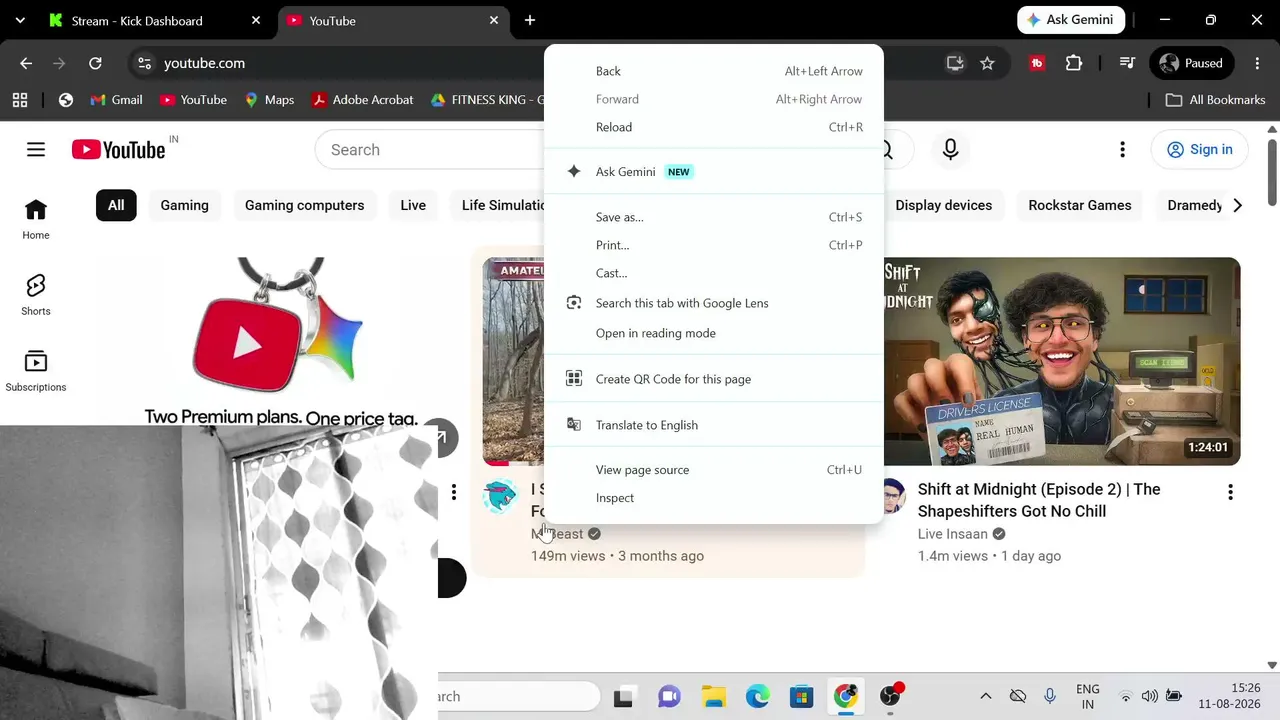Click the Sign in button

(x=1199, y=150)
